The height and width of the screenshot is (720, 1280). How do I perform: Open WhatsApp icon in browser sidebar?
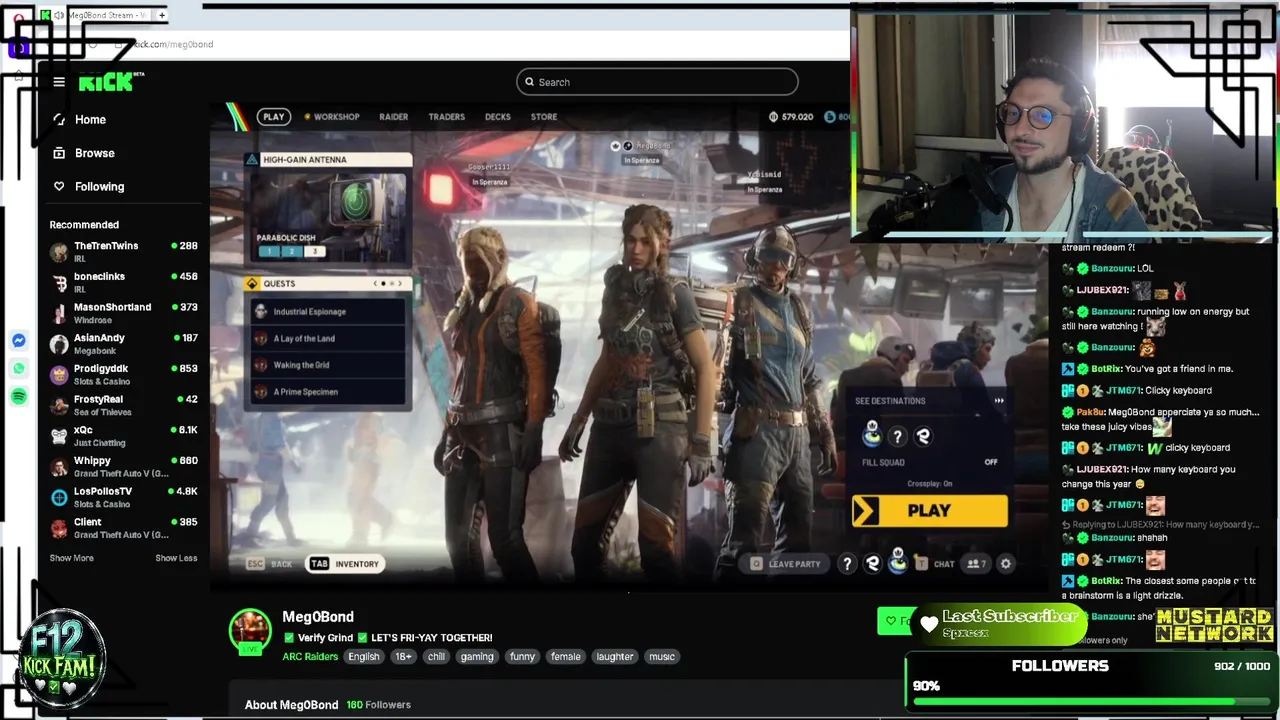(x=19, y=369)
